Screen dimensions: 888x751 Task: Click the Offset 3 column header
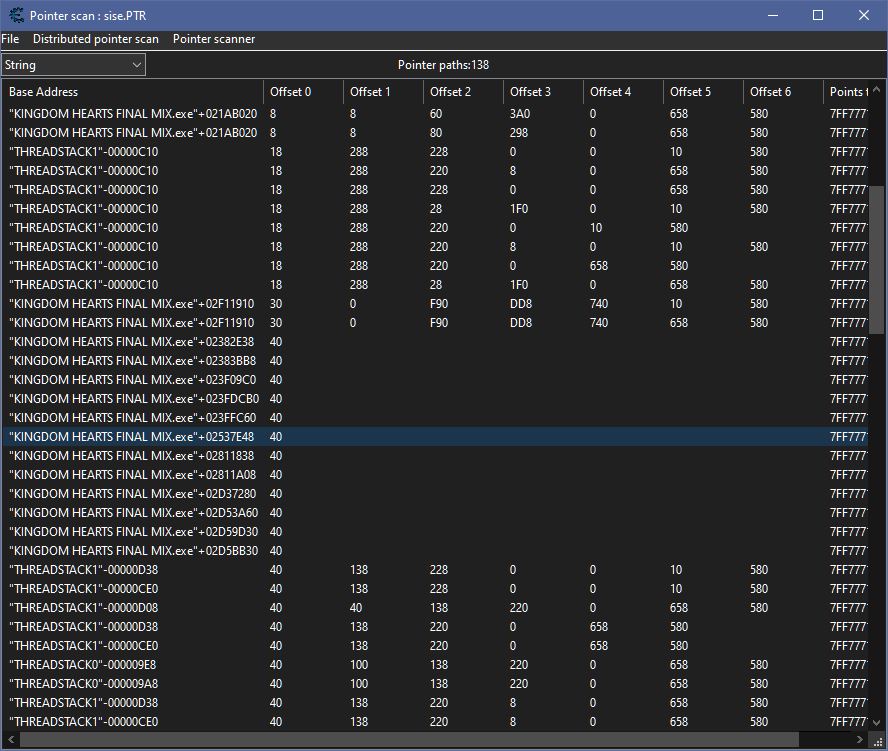(542, 92)
